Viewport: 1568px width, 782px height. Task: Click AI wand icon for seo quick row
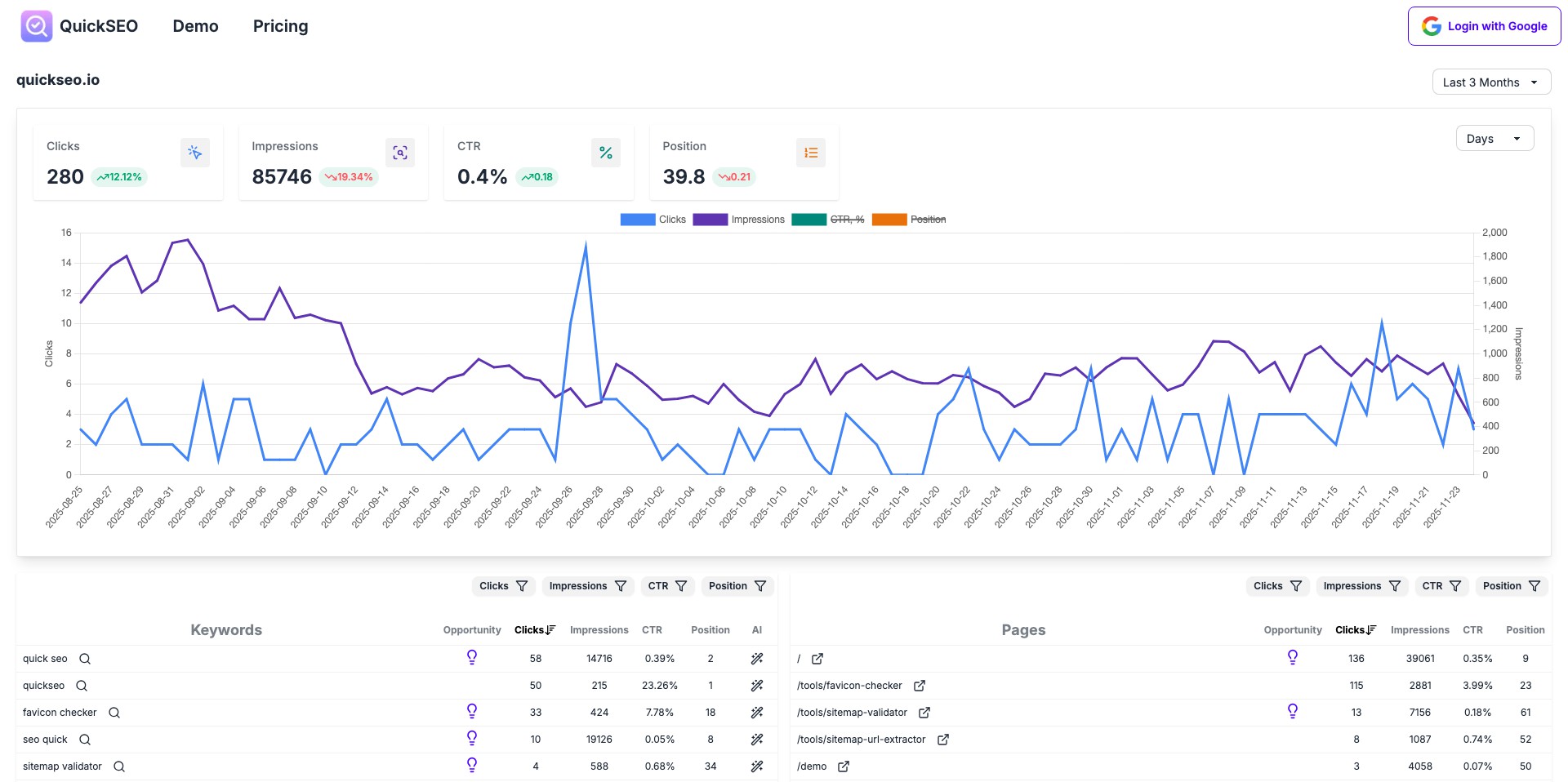[757, 740]
